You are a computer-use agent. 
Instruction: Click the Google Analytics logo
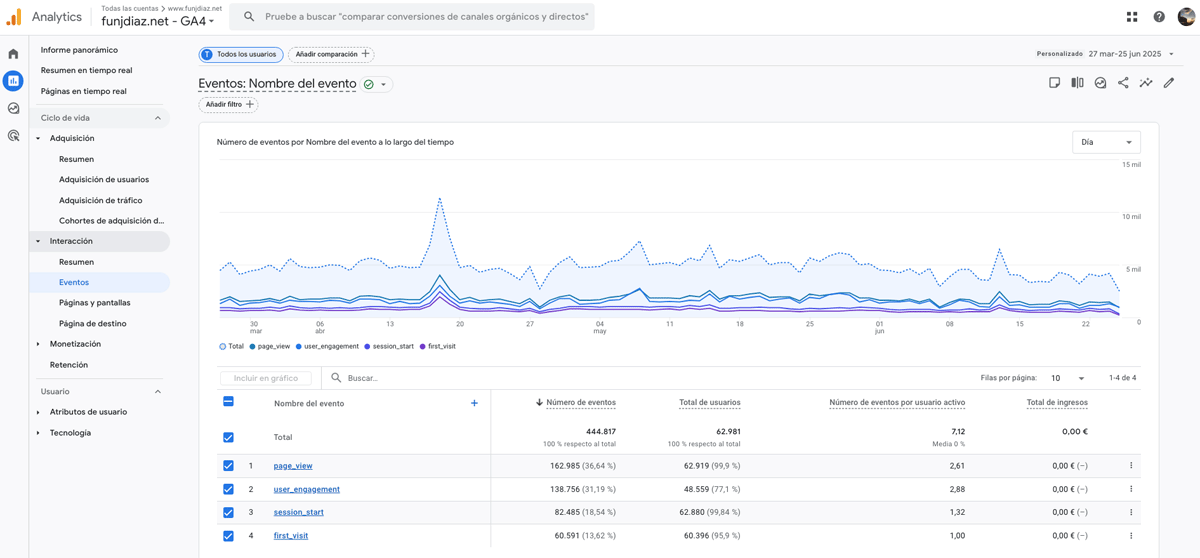14,17
